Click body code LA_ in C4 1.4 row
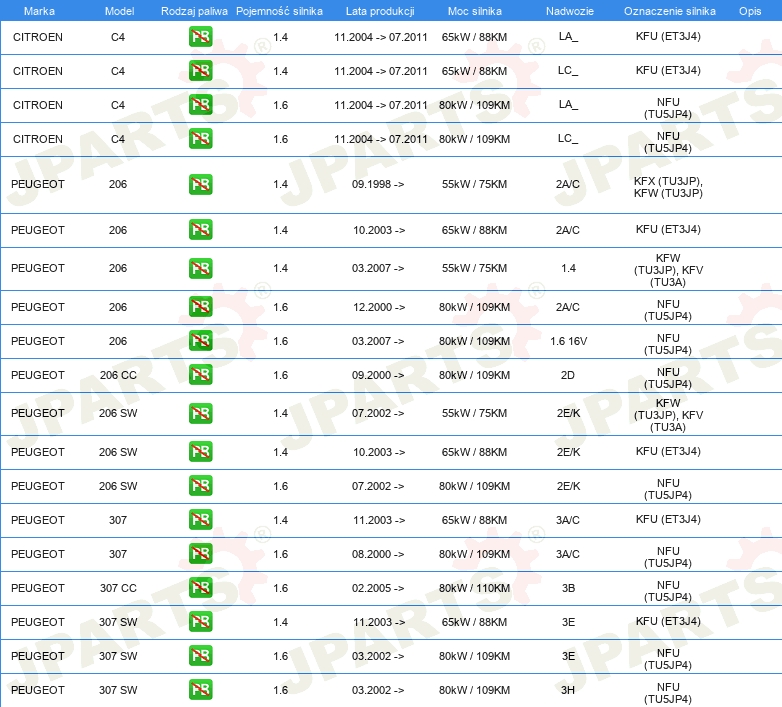The height and width of the screenshot is (707, 782). (568, 36)
